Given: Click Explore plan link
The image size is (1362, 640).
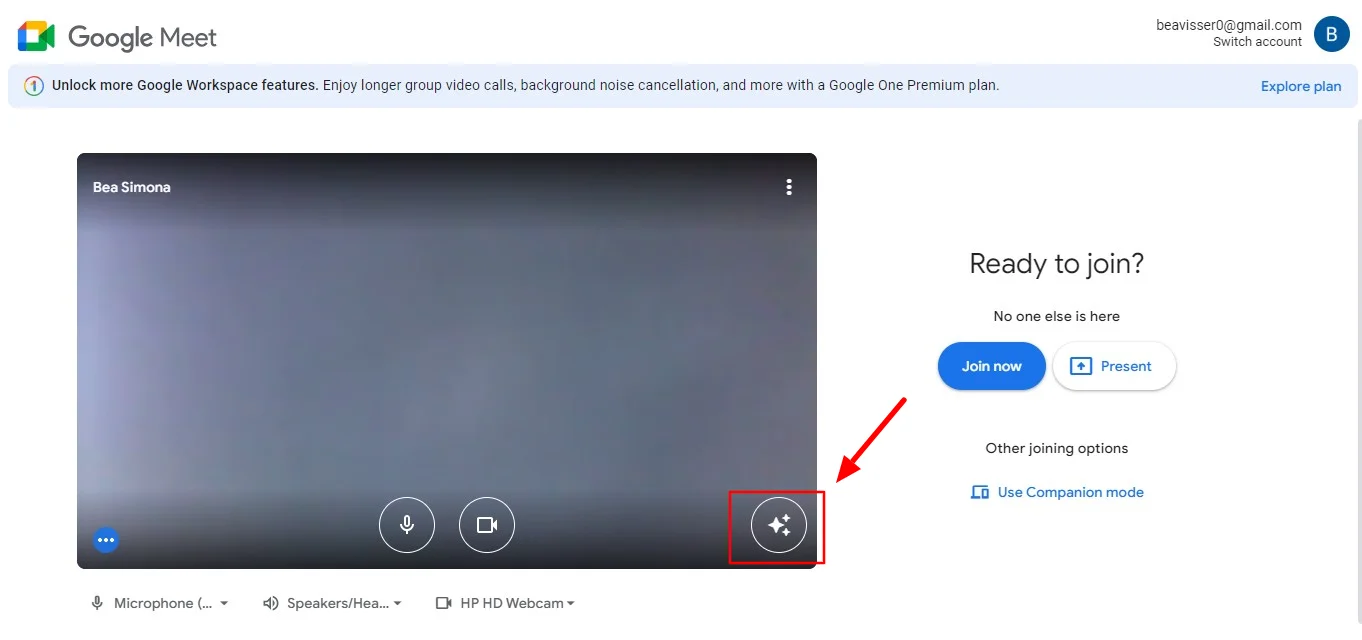Looking at the screenshot, I should [1301, 86].
